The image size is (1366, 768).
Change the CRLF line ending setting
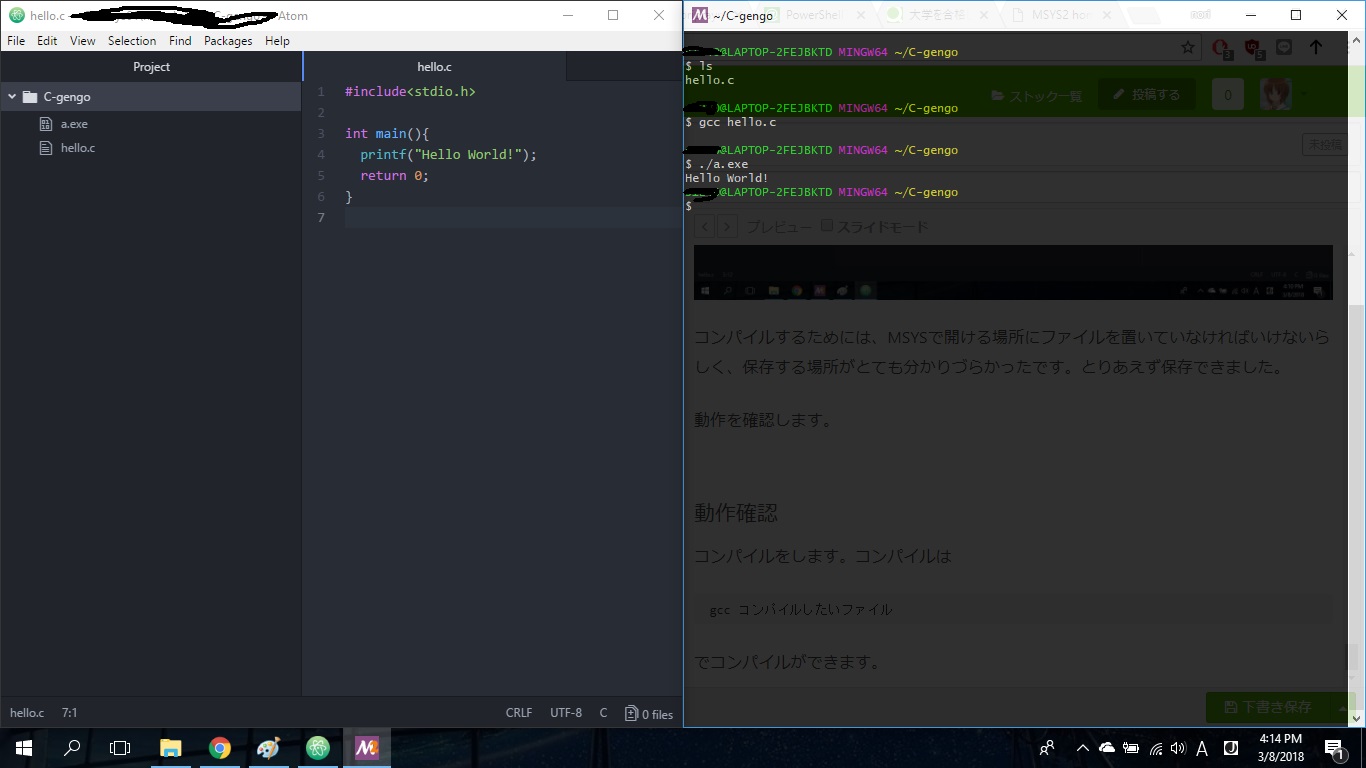click(519, 713)
